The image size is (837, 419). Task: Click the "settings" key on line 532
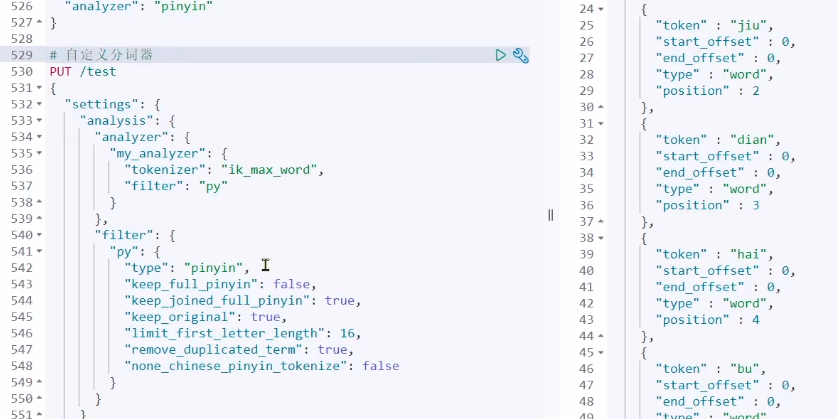click(x=101, y=104)
